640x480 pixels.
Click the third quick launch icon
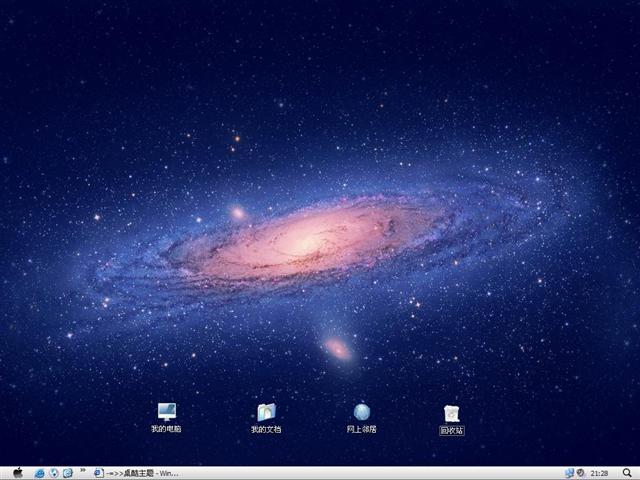tap(68, 473)
